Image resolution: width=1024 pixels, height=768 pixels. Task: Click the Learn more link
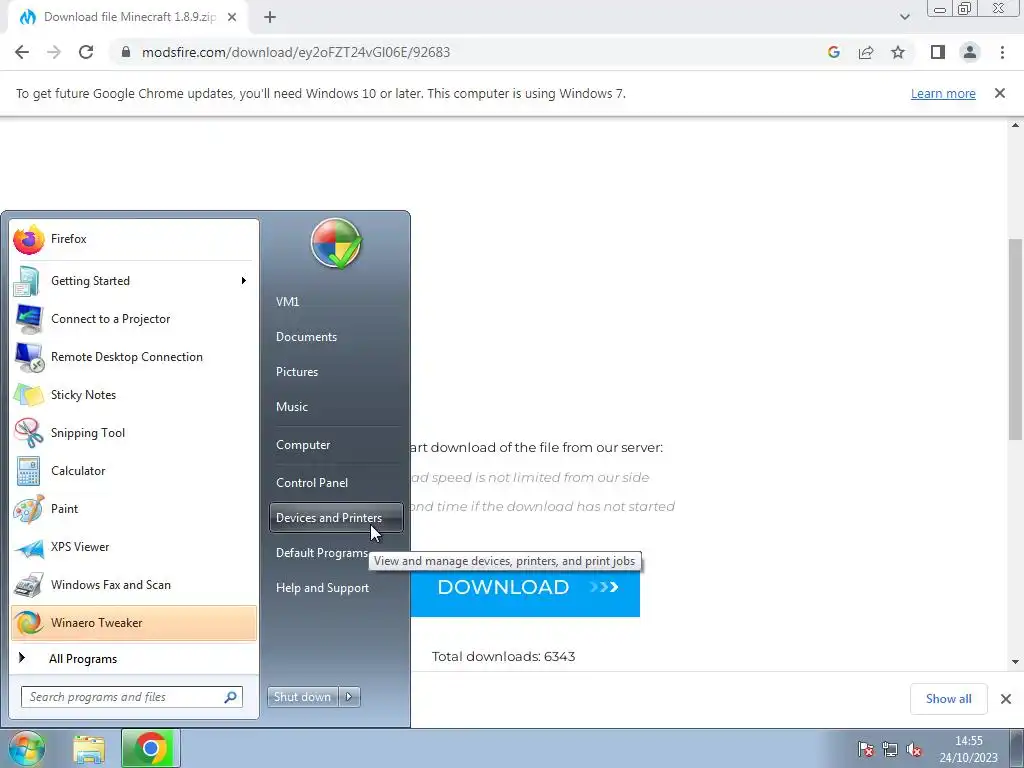(943, 93)
